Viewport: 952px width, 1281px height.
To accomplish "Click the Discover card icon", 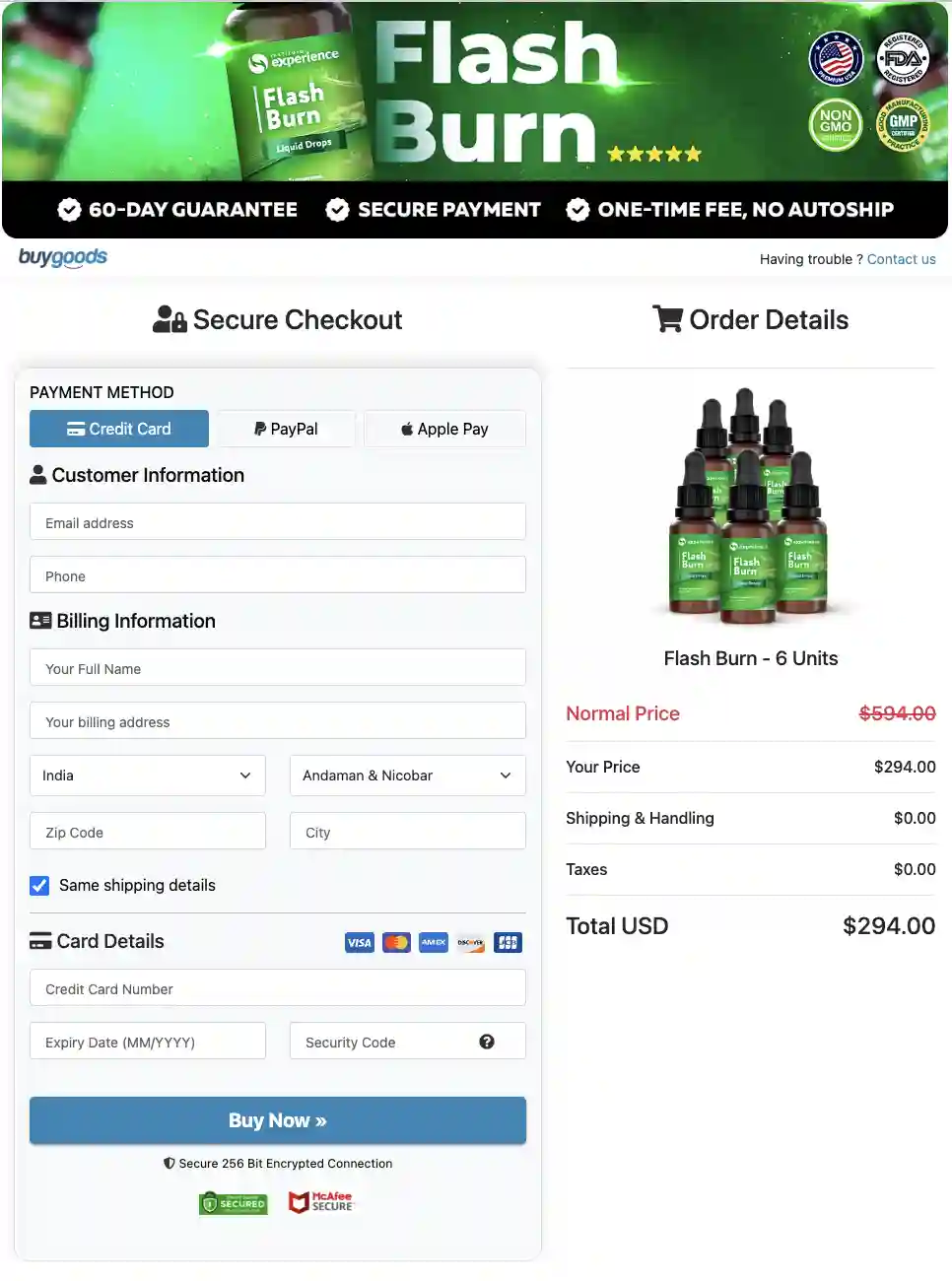I will (x=470, y=942).
